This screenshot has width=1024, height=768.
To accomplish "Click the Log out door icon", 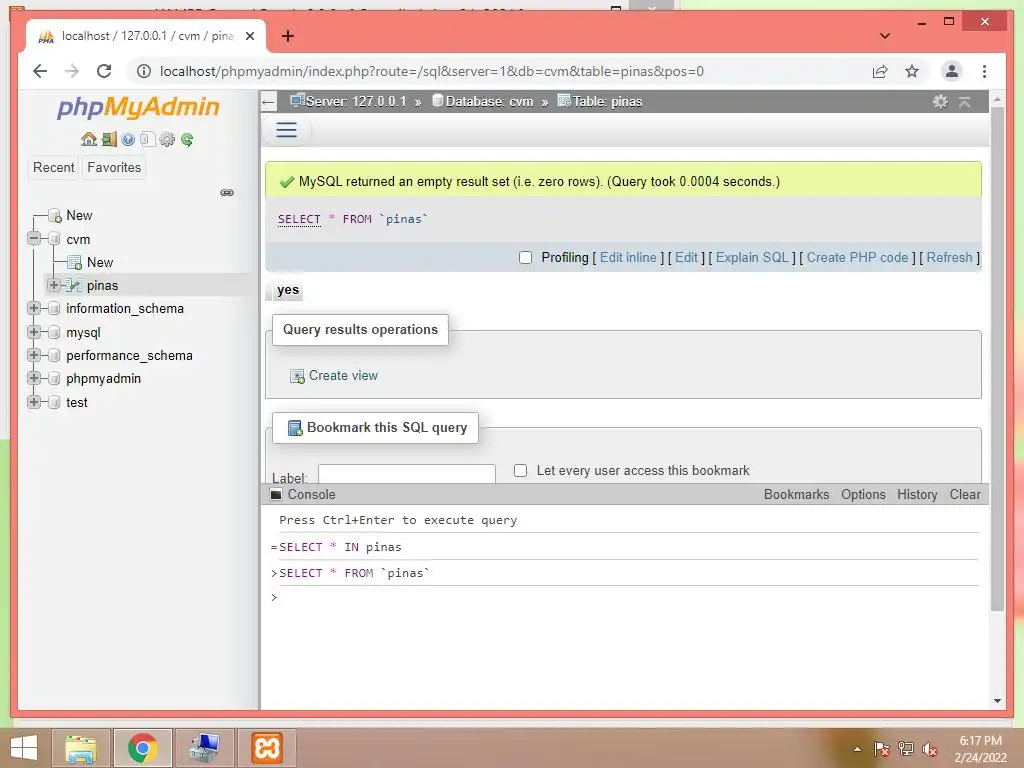I will [109, 139].
